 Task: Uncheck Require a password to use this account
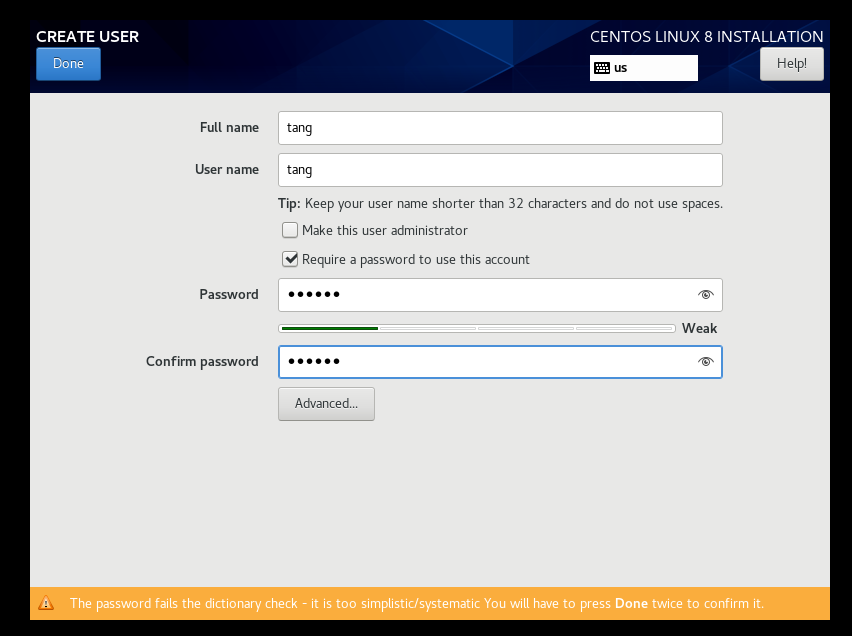click(x=290, y=259)
